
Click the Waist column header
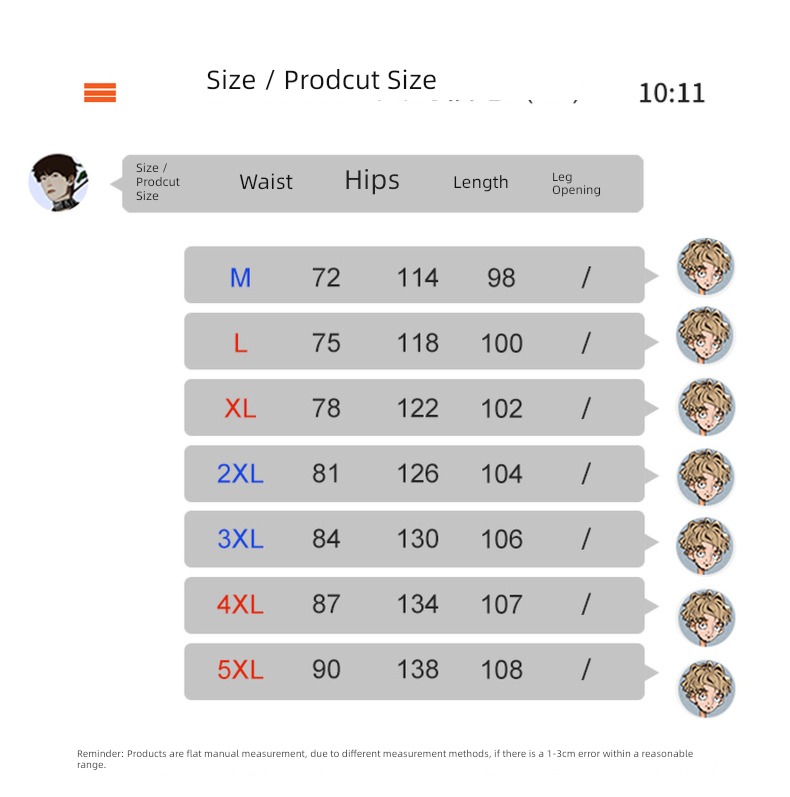(x=266, y=182)
